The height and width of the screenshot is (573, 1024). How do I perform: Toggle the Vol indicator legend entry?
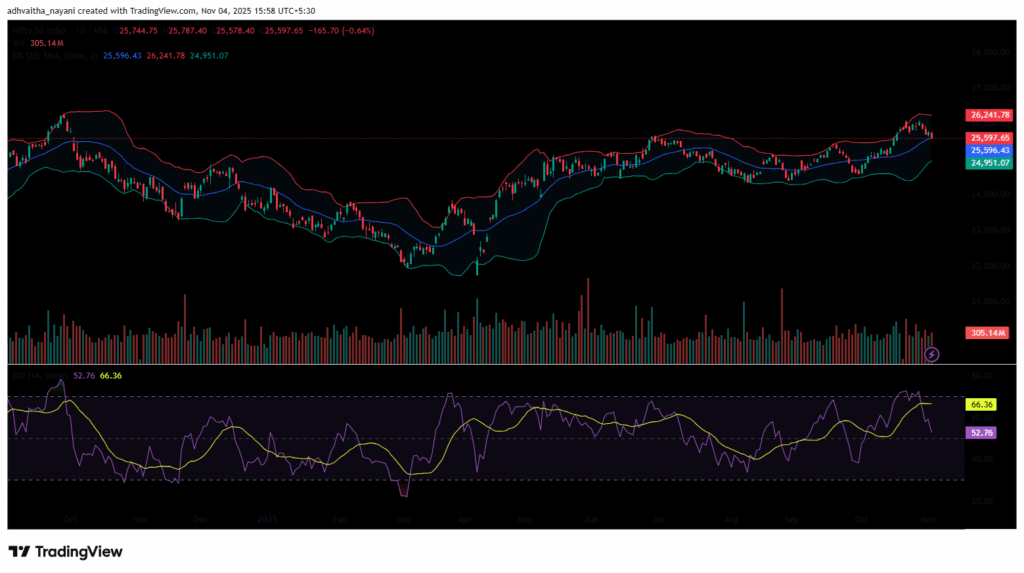(x=18, y=42)
